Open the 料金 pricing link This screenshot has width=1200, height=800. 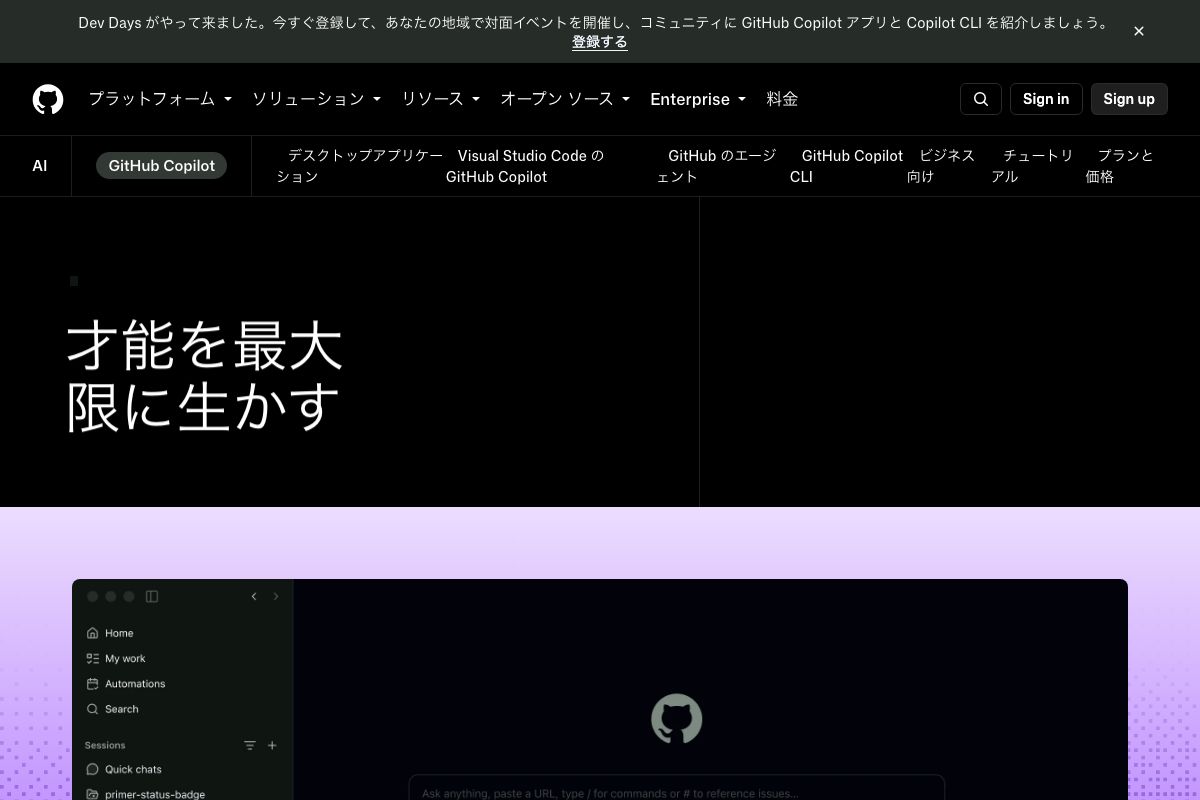782,99
